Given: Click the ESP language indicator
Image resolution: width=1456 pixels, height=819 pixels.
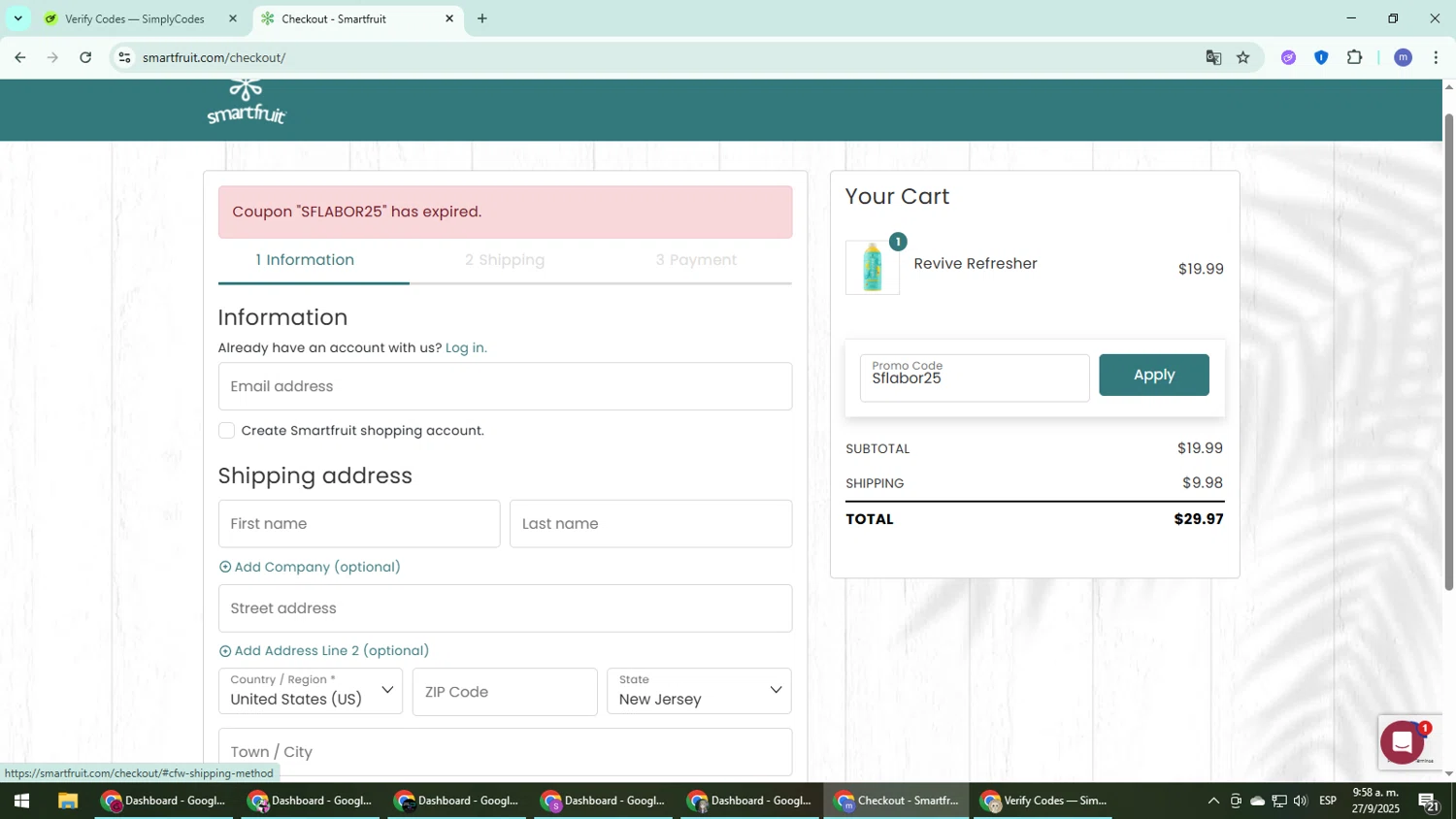Looking at the screenshot, I should (x=1328, y=802).
